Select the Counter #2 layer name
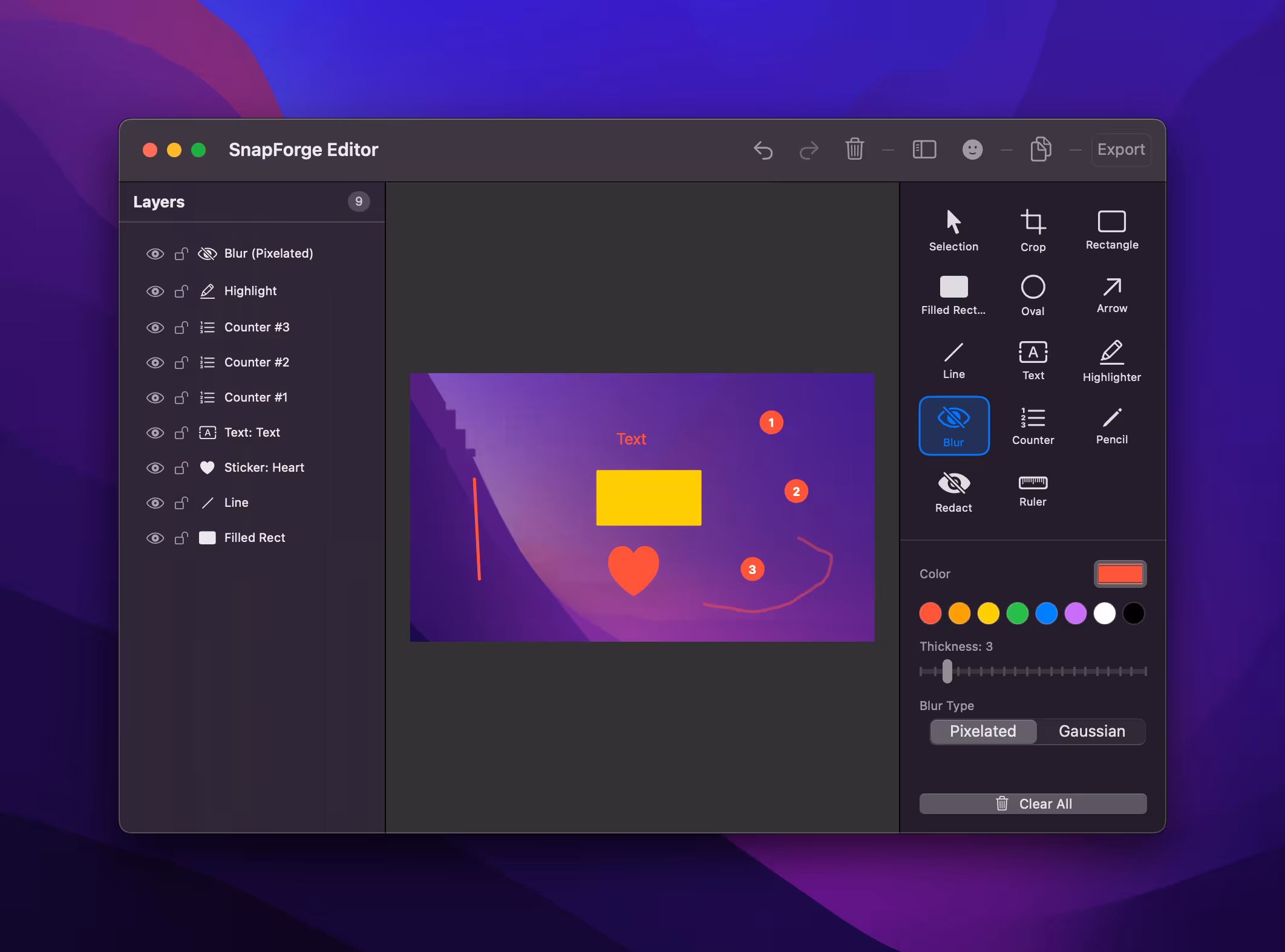The height and width of the screenshot is (952, 1285). 257,362
